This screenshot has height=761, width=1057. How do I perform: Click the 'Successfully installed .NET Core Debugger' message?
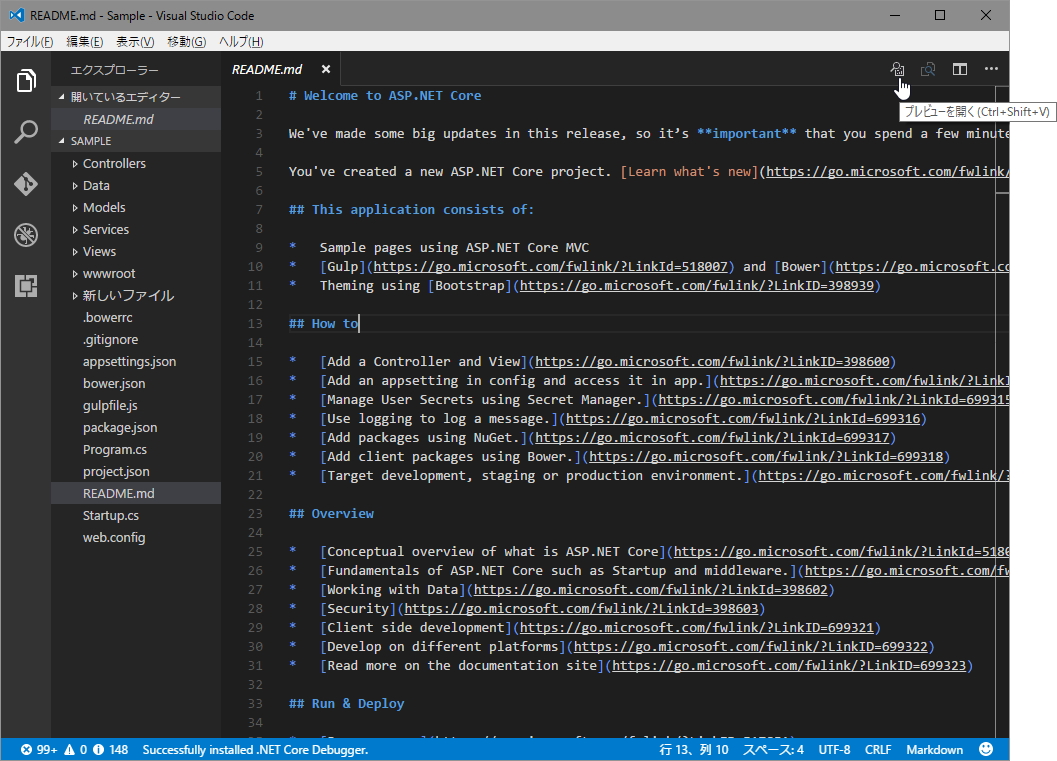(x=255, y=750)
